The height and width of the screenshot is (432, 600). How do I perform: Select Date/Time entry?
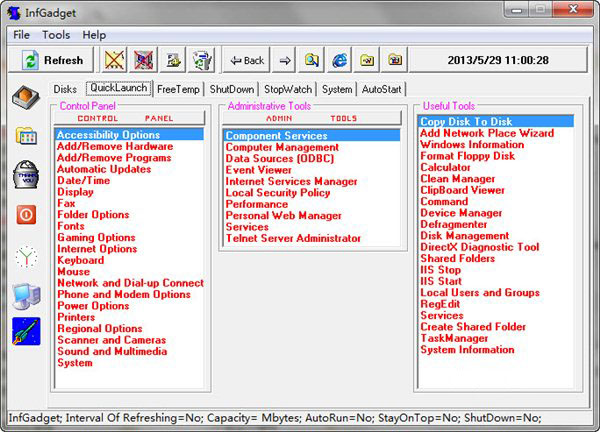coord(83,180)
